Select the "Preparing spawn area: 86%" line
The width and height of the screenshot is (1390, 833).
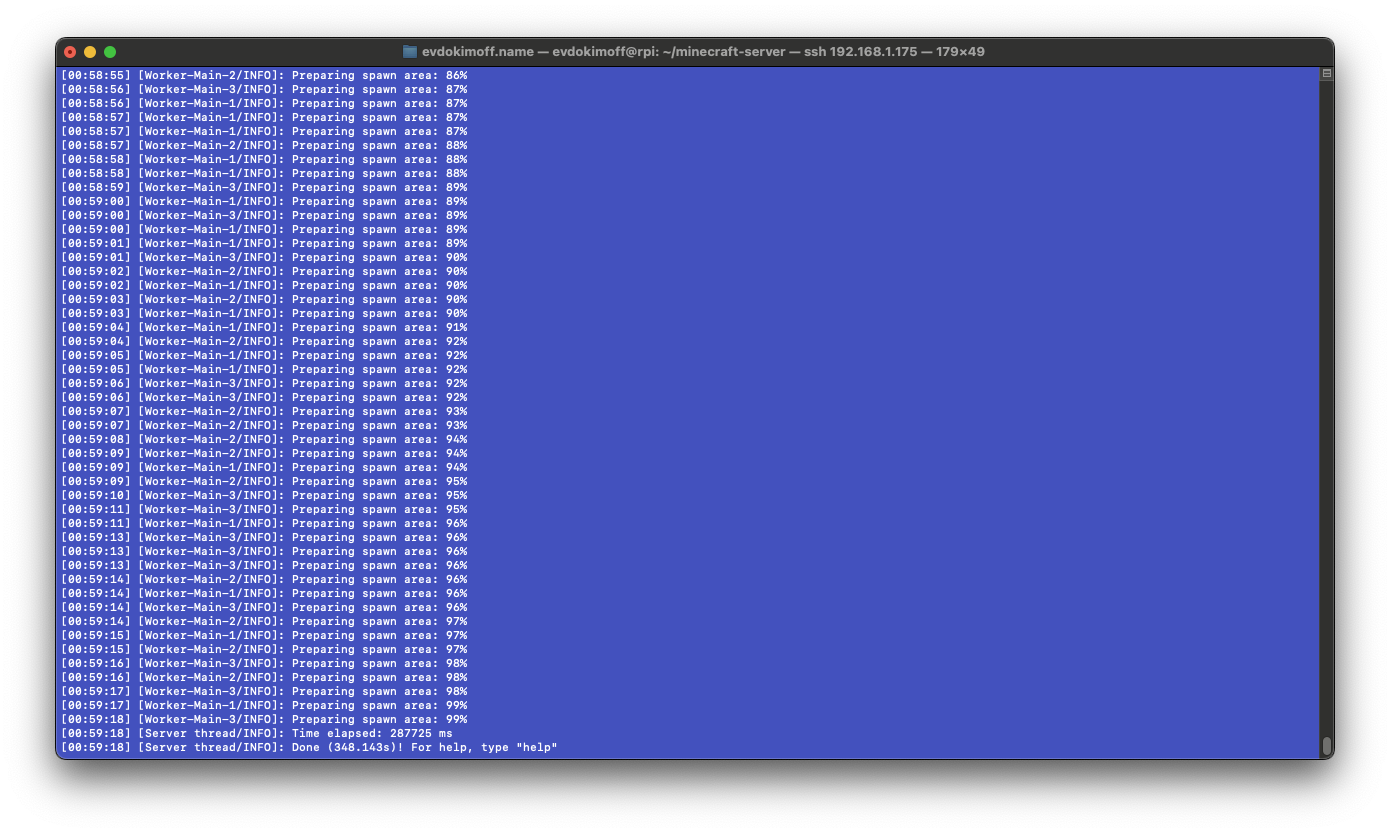click(379, 75)
